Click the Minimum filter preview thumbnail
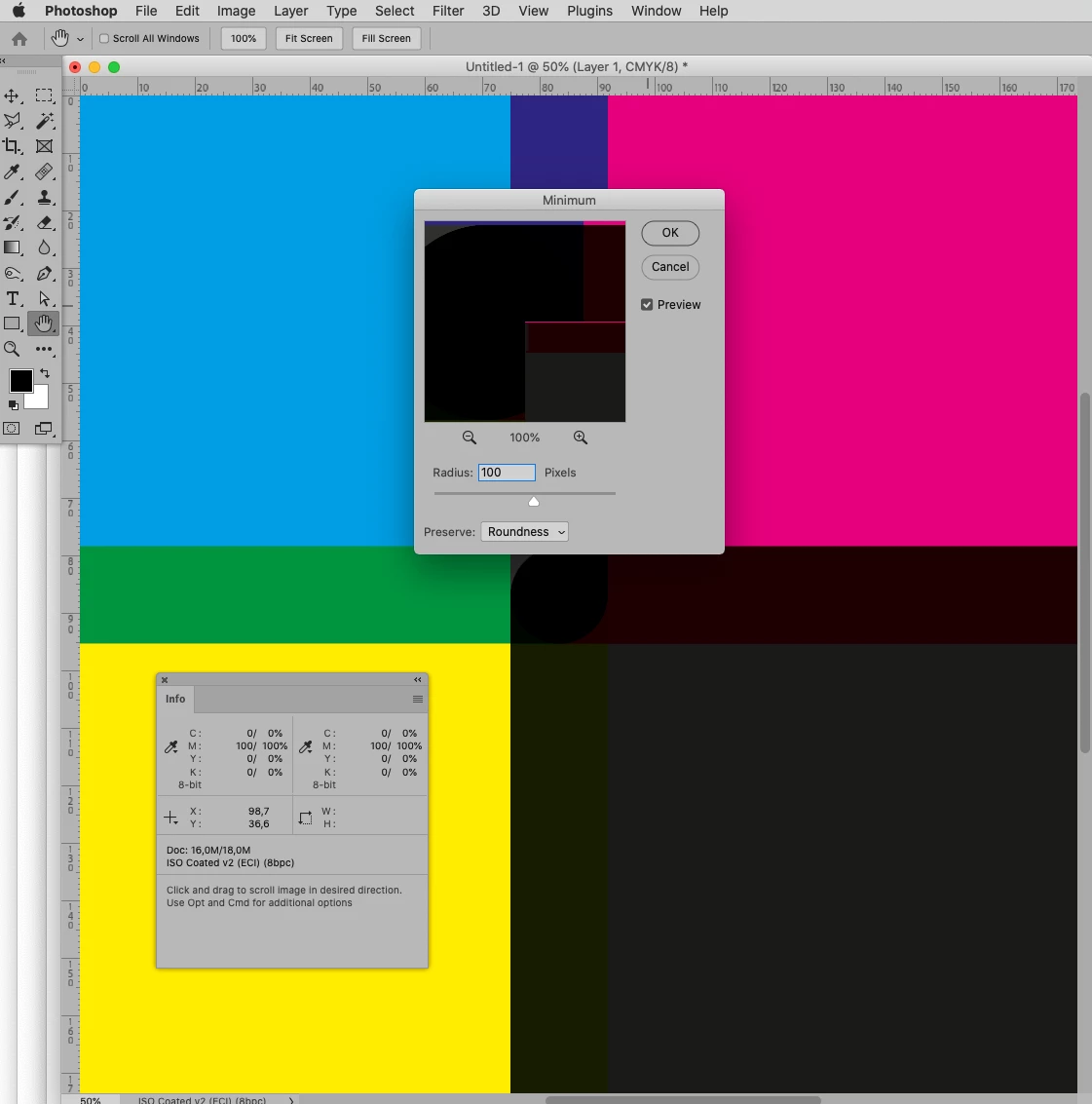1092x1104 pixels. [x=524, y=322]
